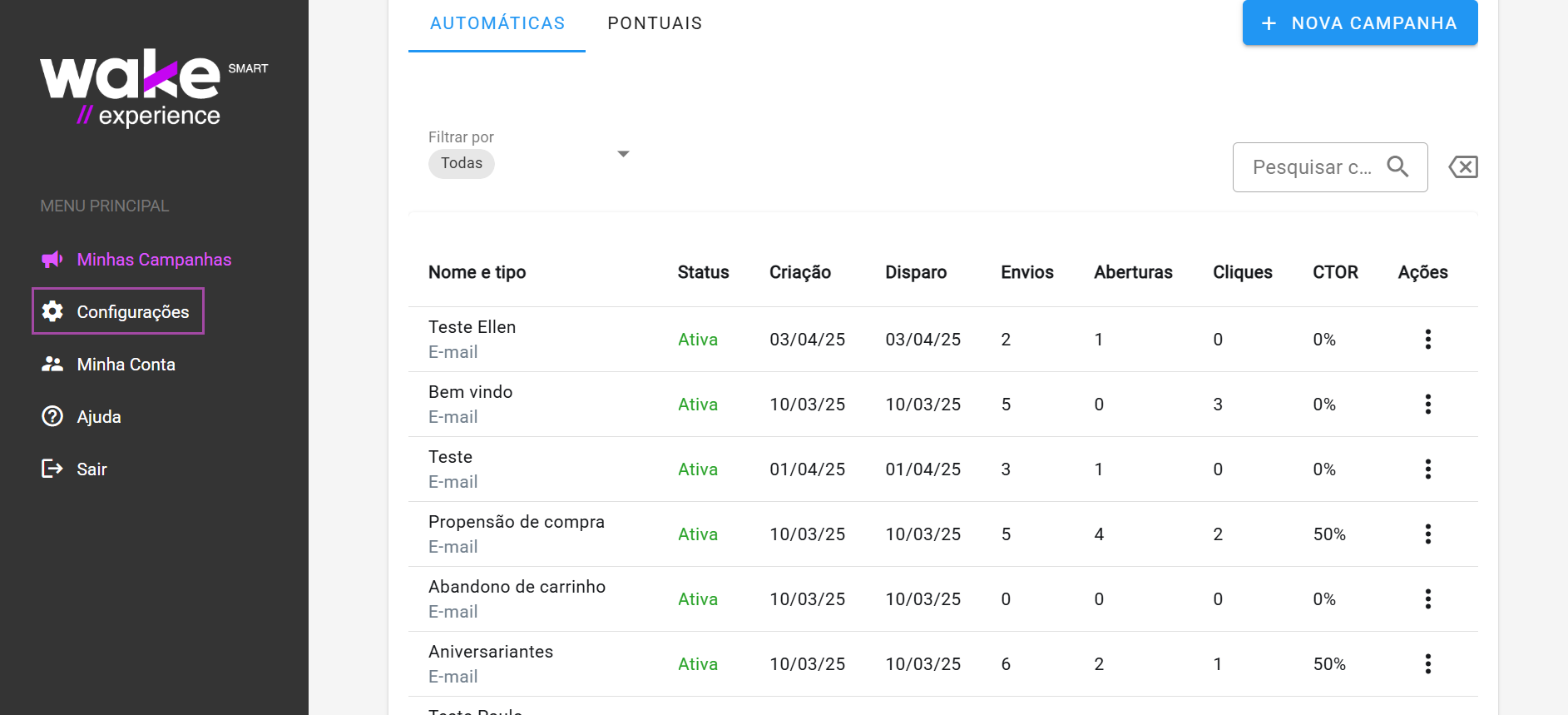Image resolution: width=1568 pixels, height=715 pixels.
Task: Click the Cliques column header
Action: point(1243,272)
